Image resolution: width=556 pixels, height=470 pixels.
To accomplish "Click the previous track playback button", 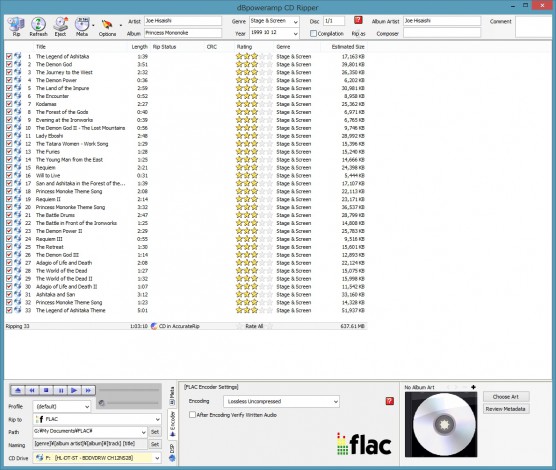I will 32,390.
